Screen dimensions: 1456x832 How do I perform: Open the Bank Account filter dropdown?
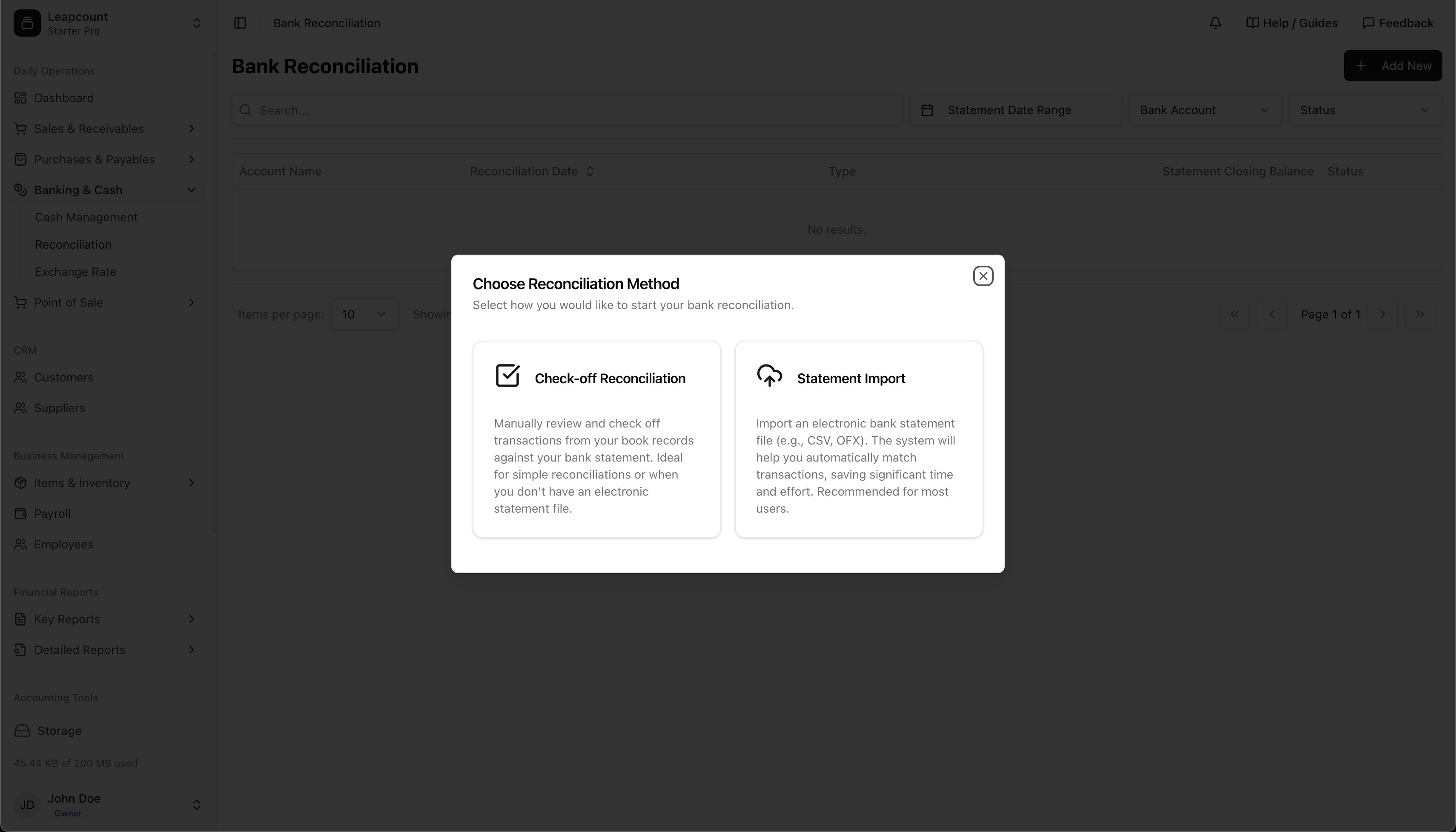(x=1205, y=110)
